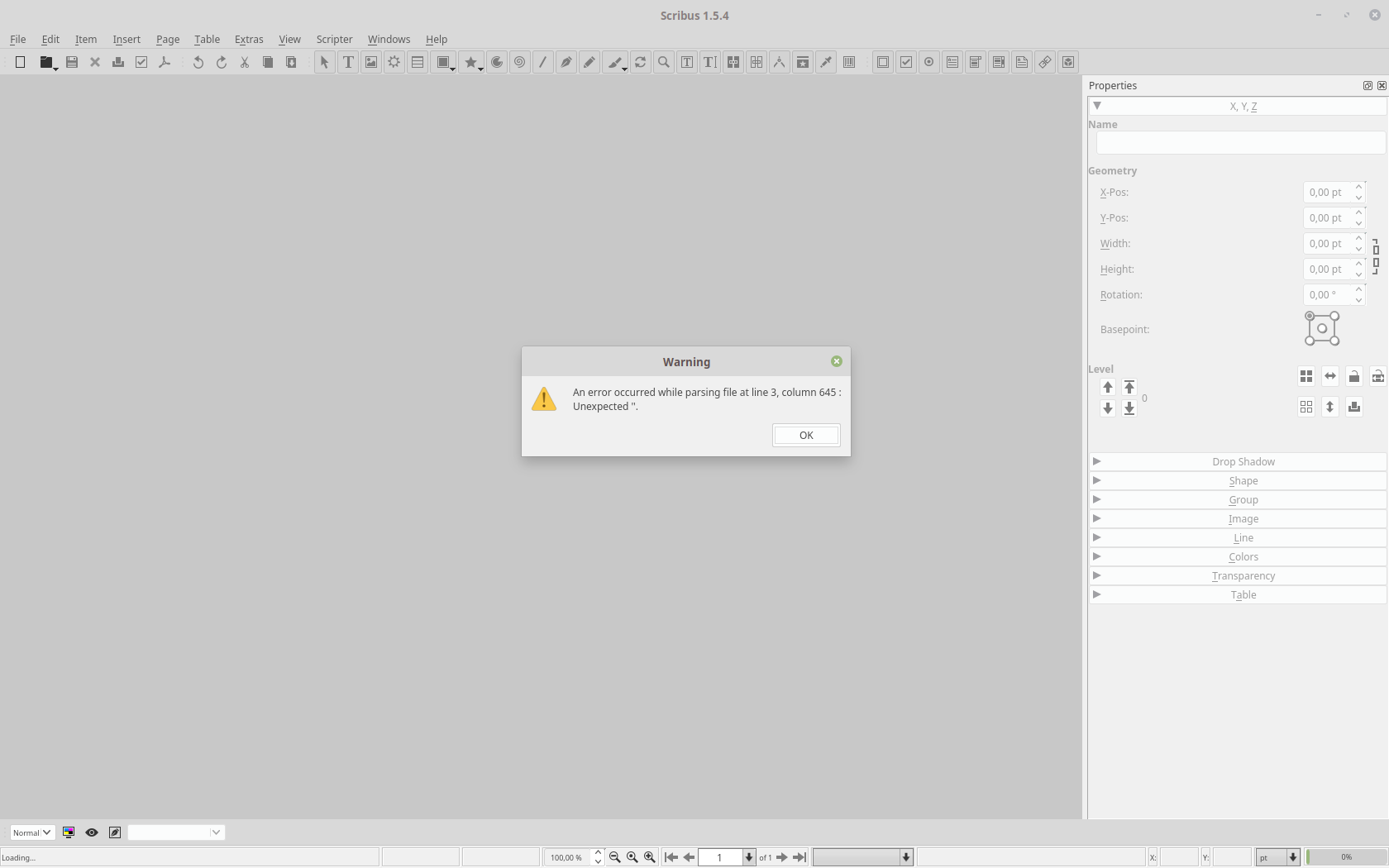Open the Scripter menu
Screen dimensions: 1389x868
click(334, 39)
